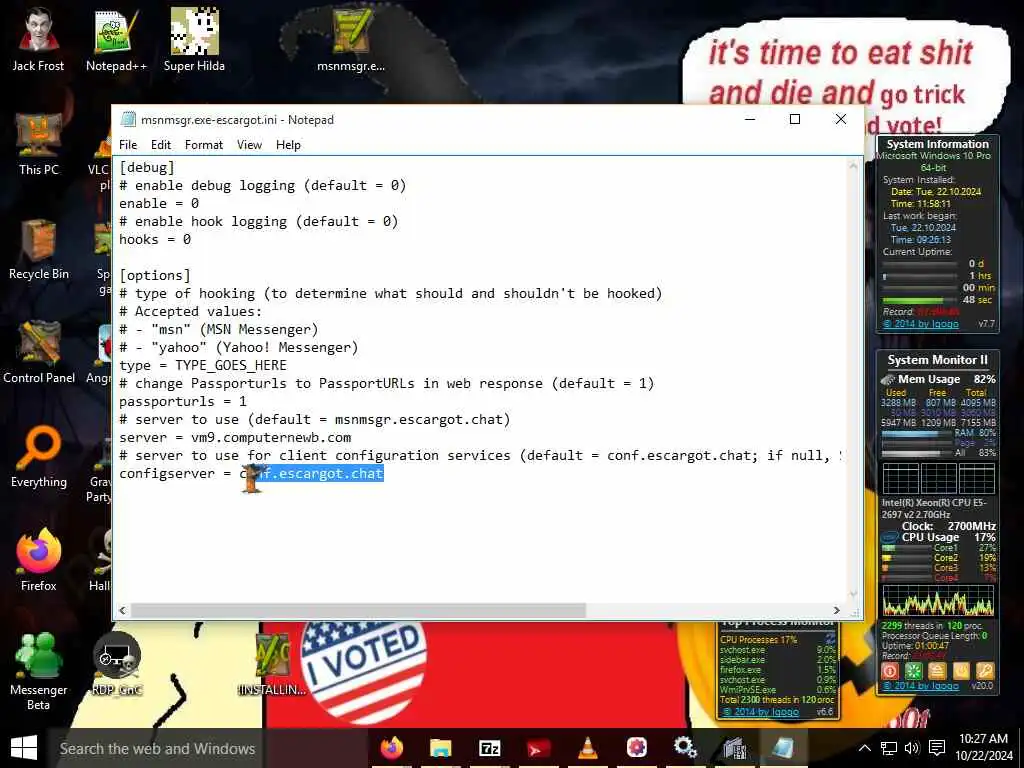Click the refresh icon in Top Process Monitor
1024x768 pixels.
tap(831, 639)
